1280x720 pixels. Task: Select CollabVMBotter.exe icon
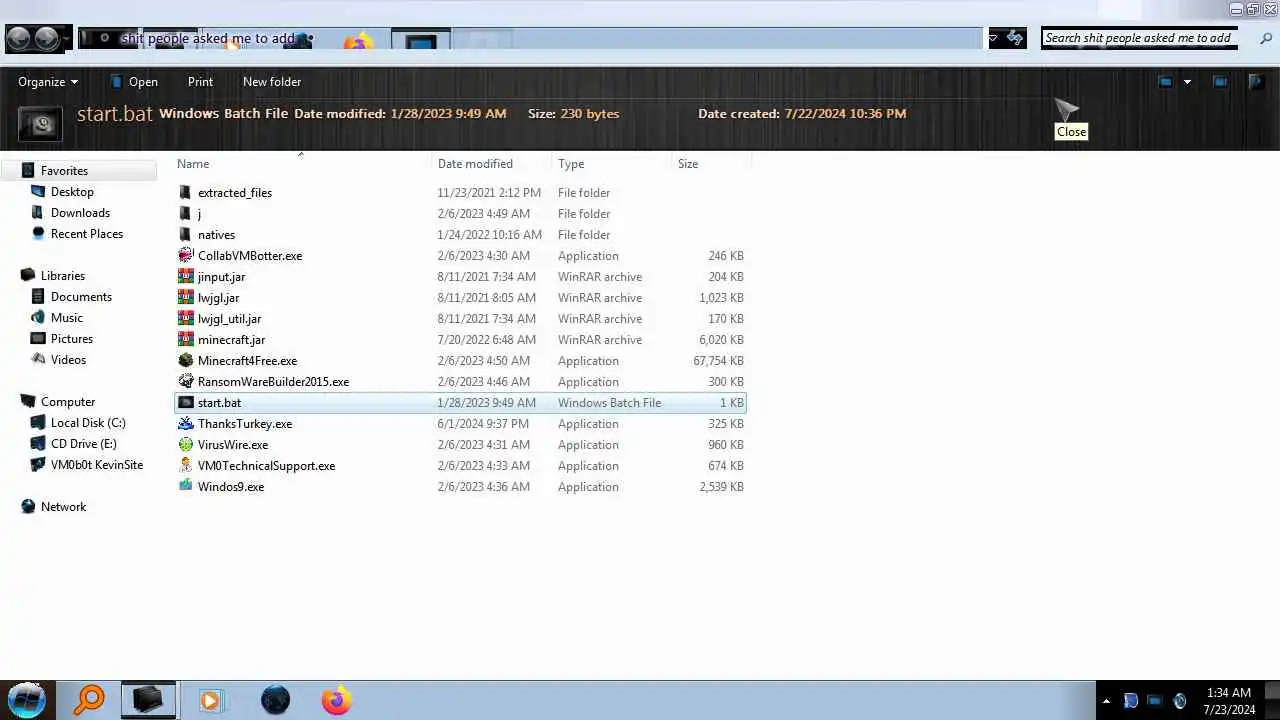(185, 256)
